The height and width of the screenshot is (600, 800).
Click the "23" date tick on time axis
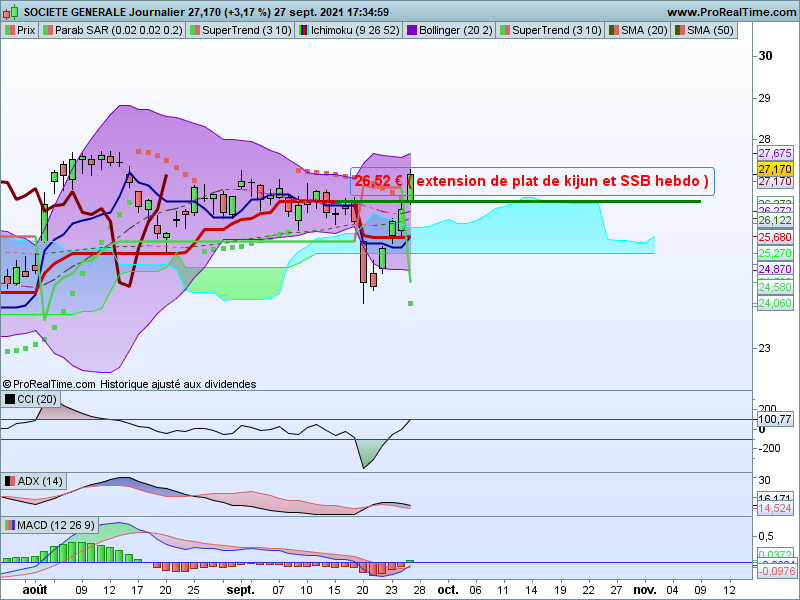coord(391,590)
